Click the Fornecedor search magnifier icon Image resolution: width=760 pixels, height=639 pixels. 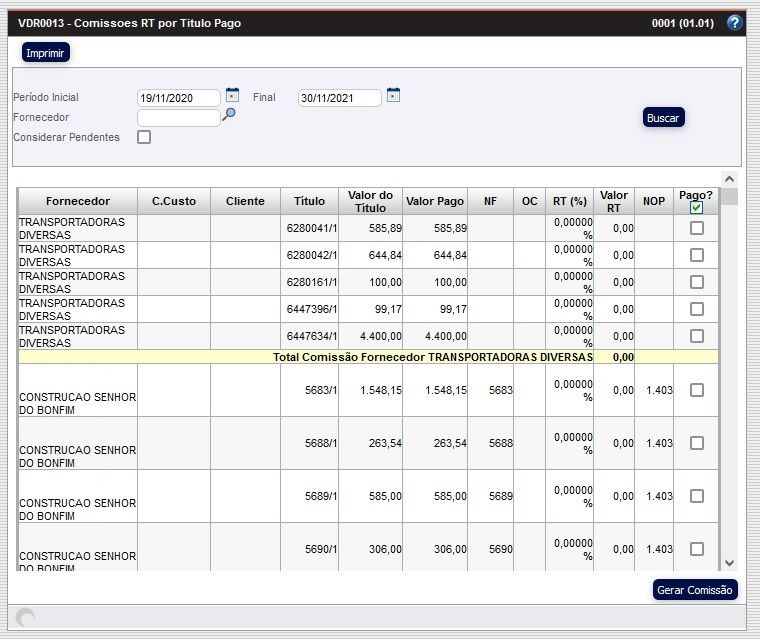click(229, 115)
